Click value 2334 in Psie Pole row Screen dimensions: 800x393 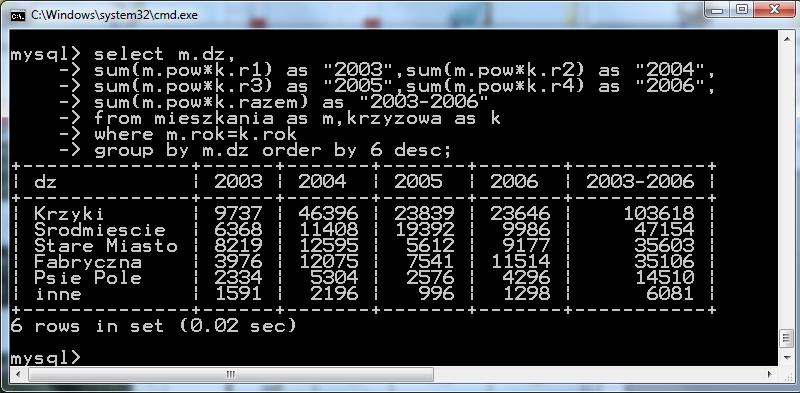pyautogui.click(x=238, y=278)
